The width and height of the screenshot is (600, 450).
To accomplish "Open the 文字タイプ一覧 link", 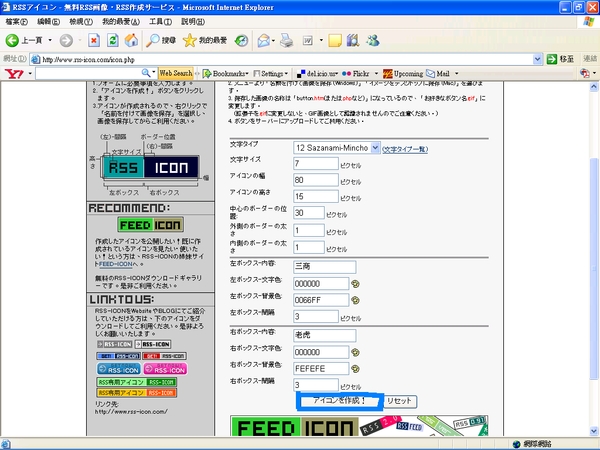I will click(x=405, y=149).
